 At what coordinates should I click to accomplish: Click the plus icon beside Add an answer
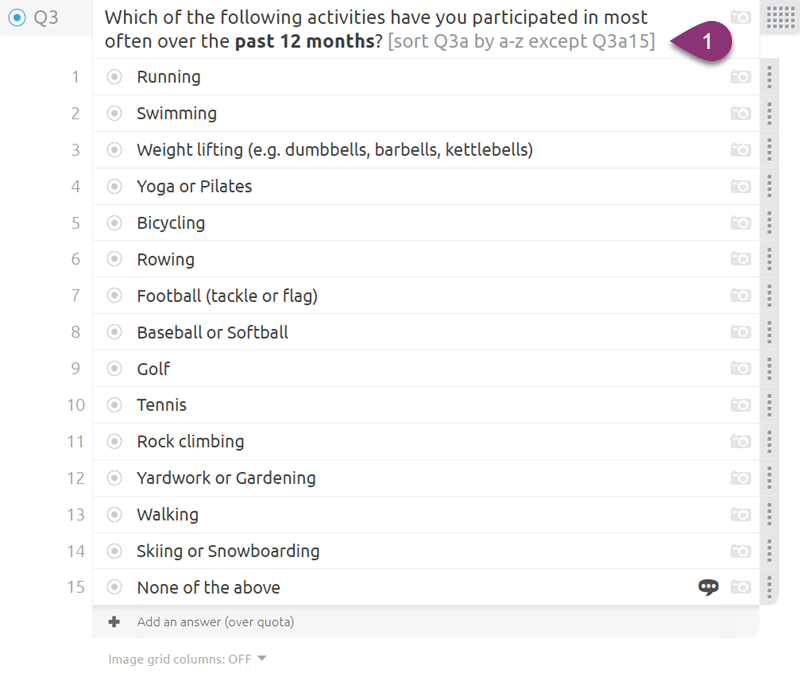click(x=114, y=622)
